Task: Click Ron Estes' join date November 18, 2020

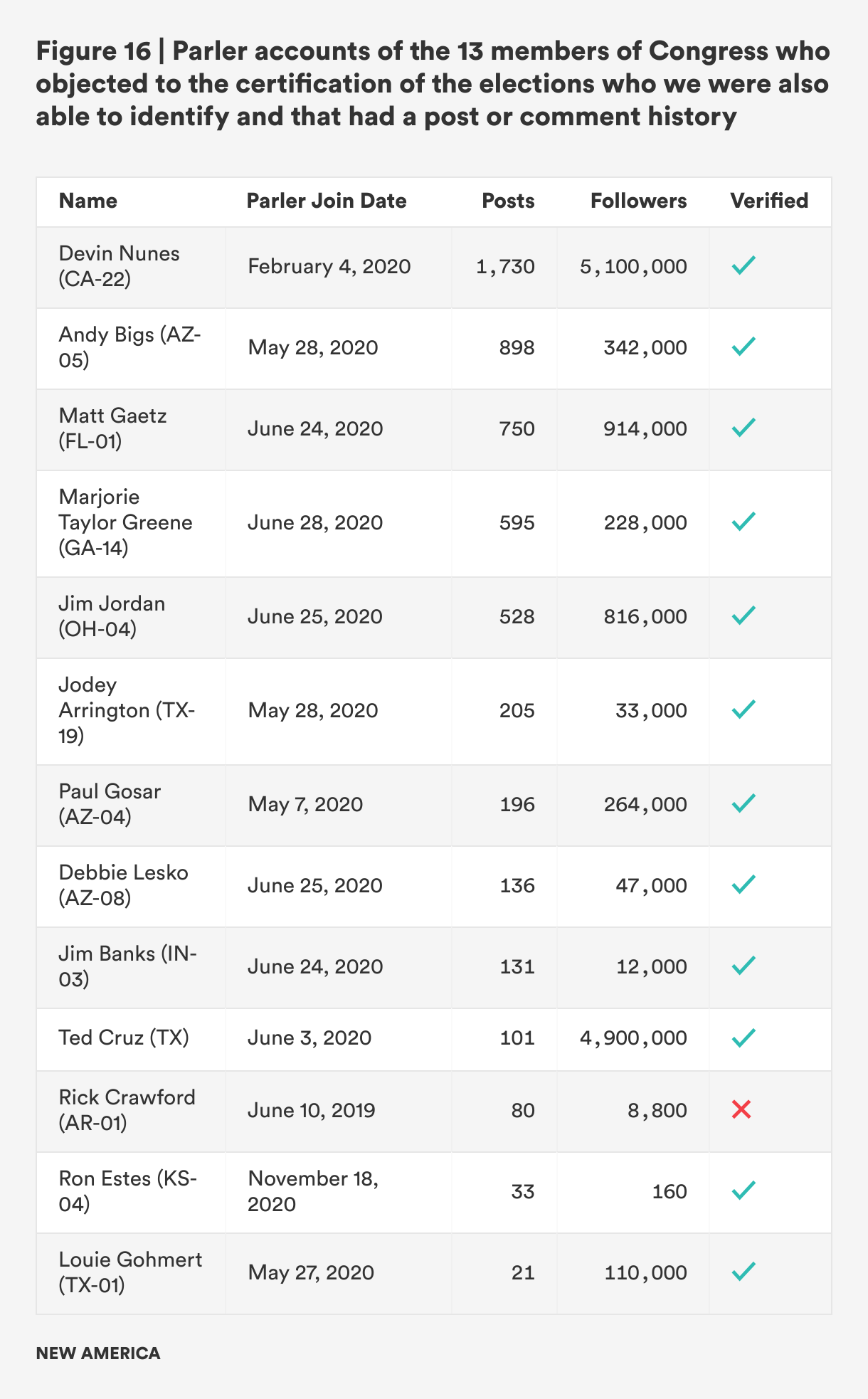Action: tap(313, 1191)
